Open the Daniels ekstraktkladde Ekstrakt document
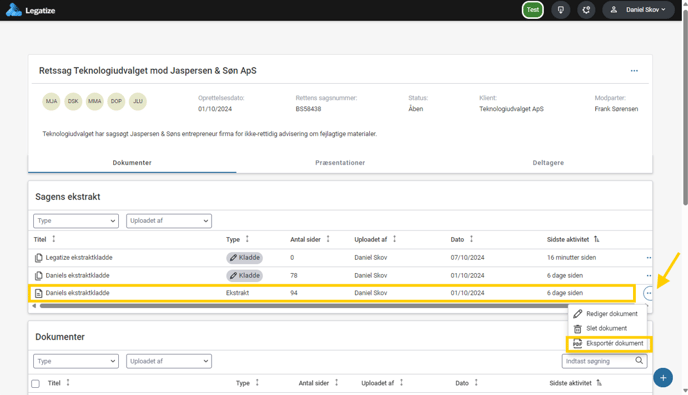688x395 pixels. pyautogui.click(x=78, y=293)
